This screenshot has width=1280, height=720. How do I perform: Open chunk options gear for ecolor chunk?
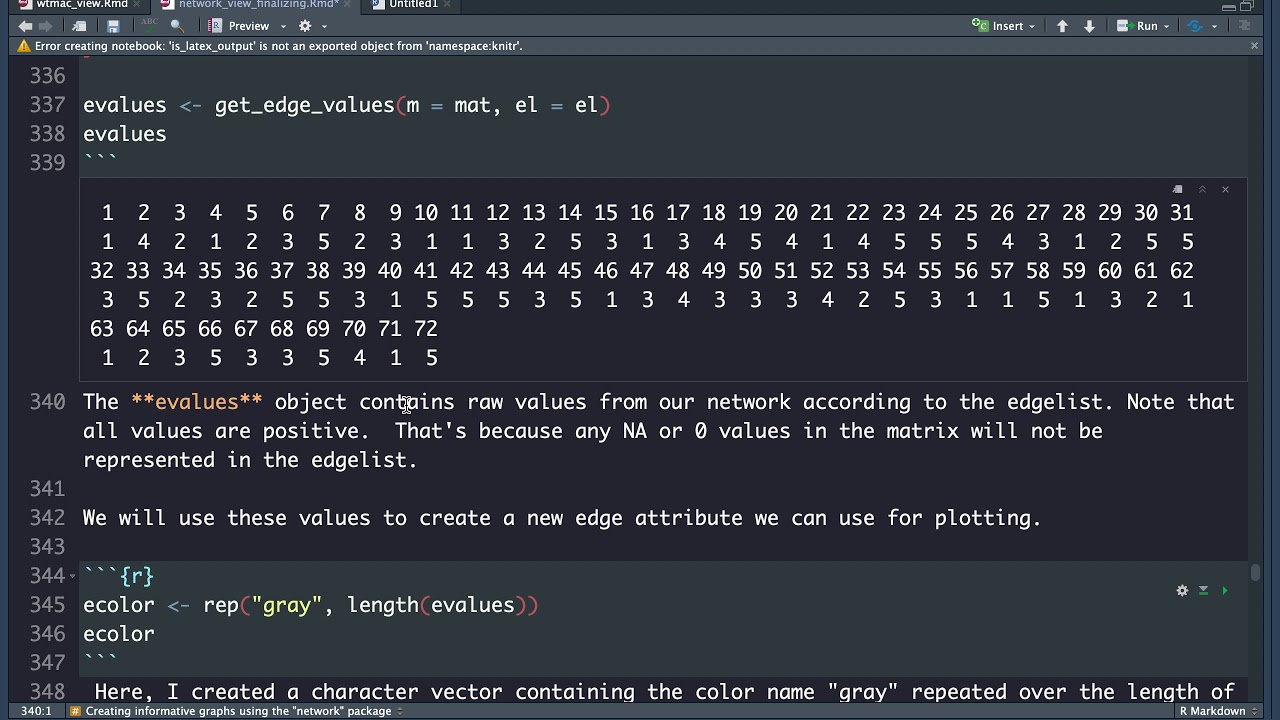coord(1182,591)
